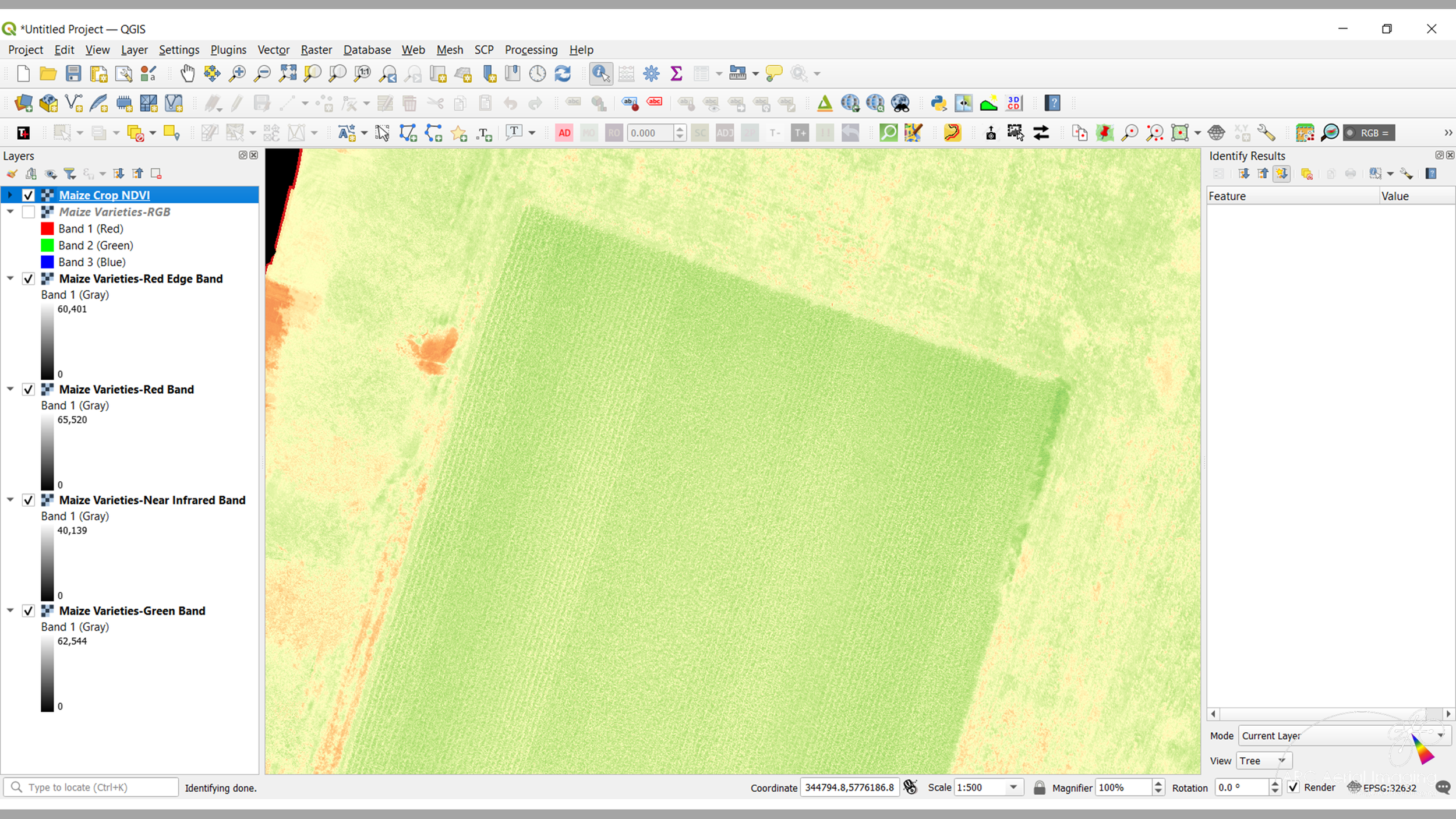Click the Band 1 (Red) color swatch
Viewport: 1456px width, 819px height.
point(47,229)
